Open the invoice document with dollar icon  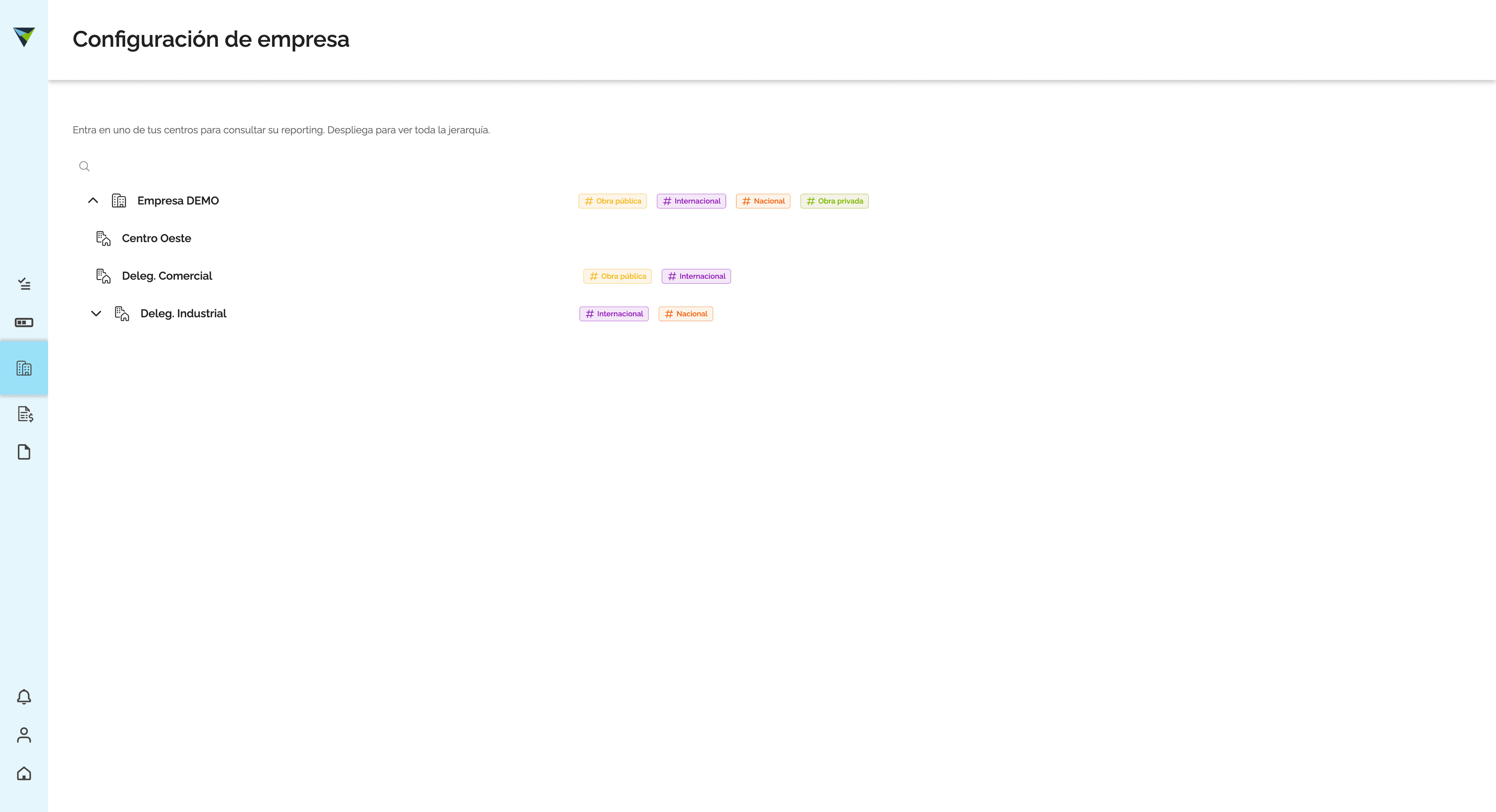coord(25,414)
